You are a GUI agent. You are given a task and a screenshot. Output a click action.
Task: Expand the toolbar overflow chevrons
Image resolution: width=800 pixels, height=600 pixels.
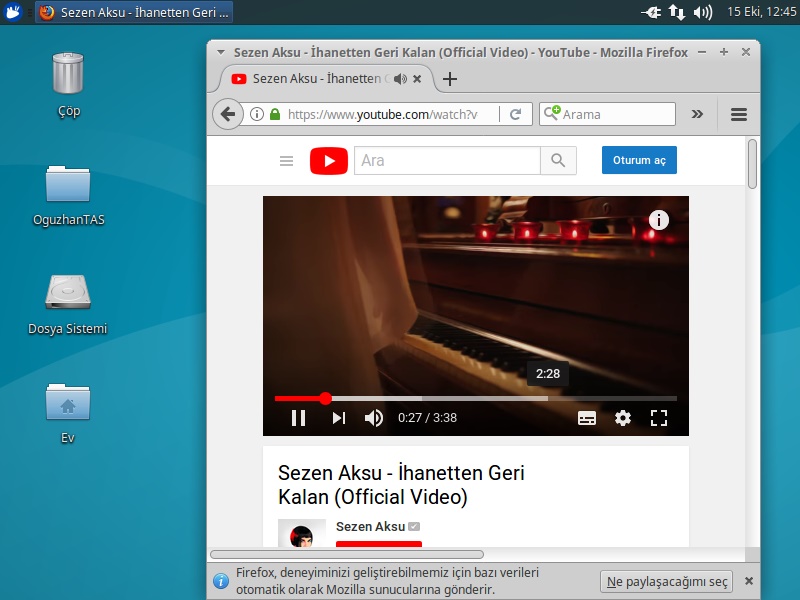697,114
